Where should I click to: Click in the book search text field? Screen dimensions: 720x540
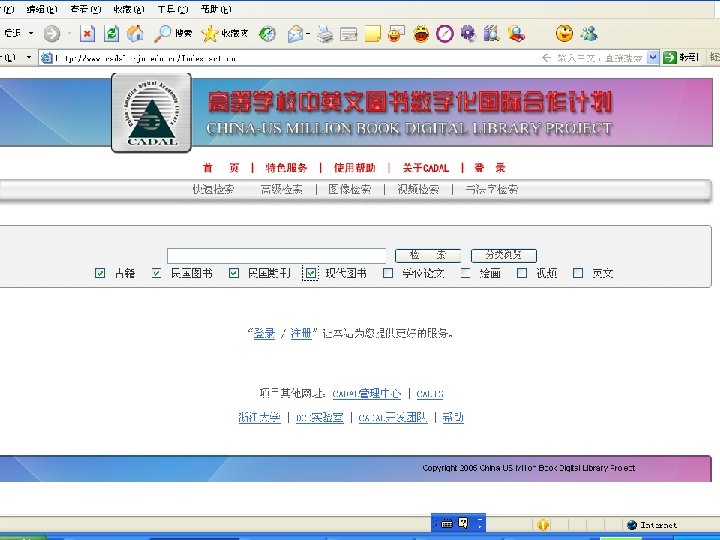276,255
